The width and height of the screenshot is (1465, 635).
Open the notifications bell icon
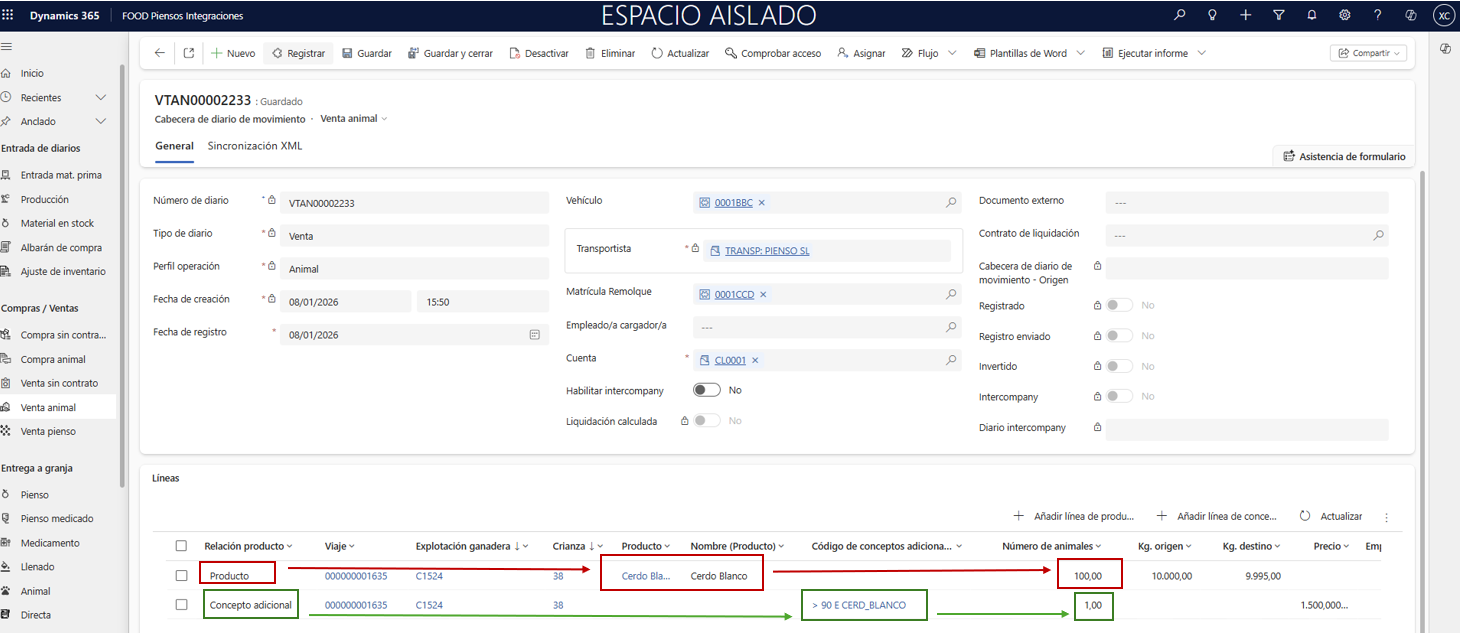(1312, 15)
